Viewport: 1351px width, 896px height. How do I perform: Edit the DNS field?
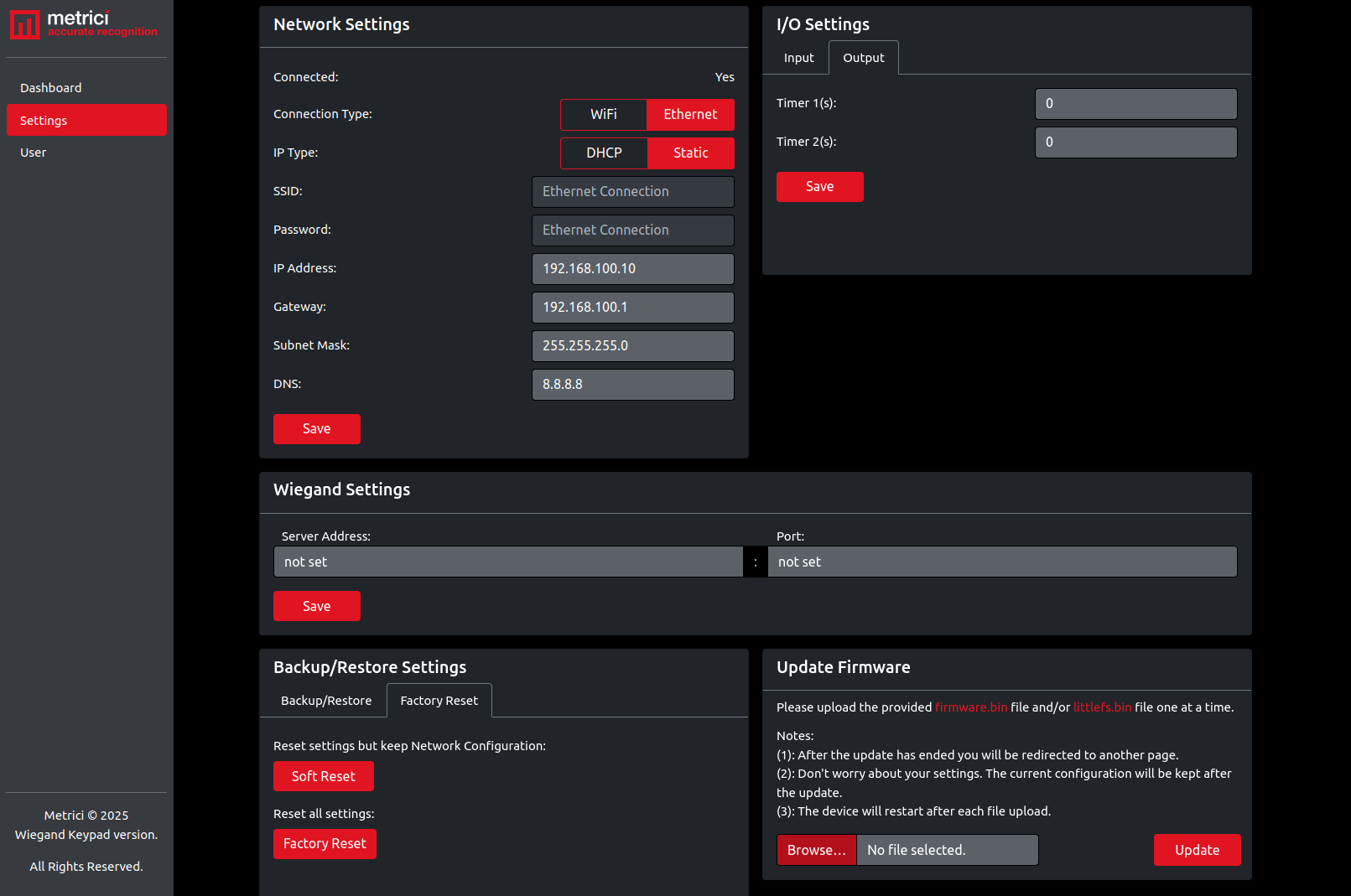click(x=633, y=385)
